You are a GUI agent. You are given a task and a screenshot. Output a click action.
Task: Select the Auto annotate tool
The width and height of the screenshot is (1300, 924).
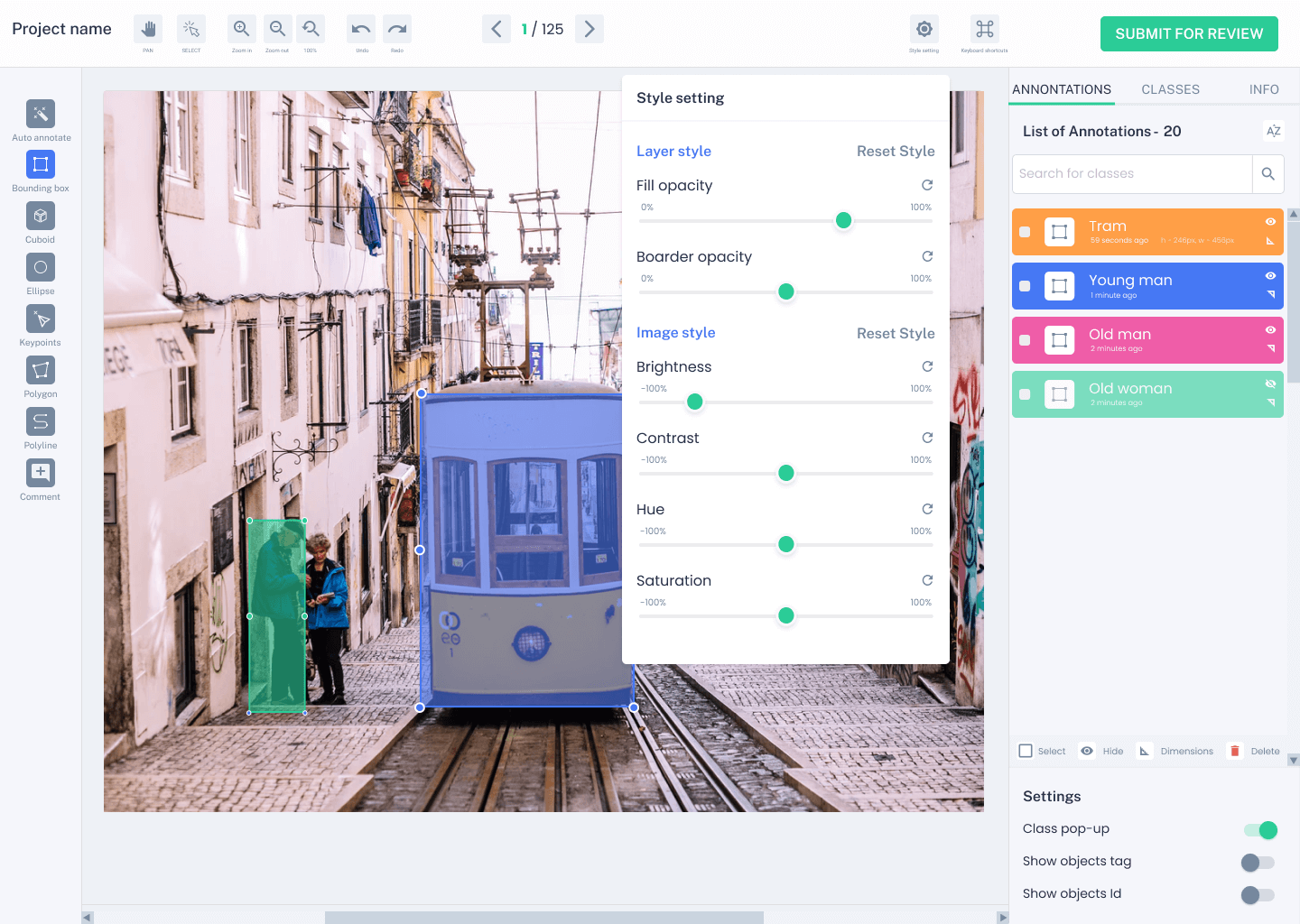pyautogui.click(x=41, y=114)
